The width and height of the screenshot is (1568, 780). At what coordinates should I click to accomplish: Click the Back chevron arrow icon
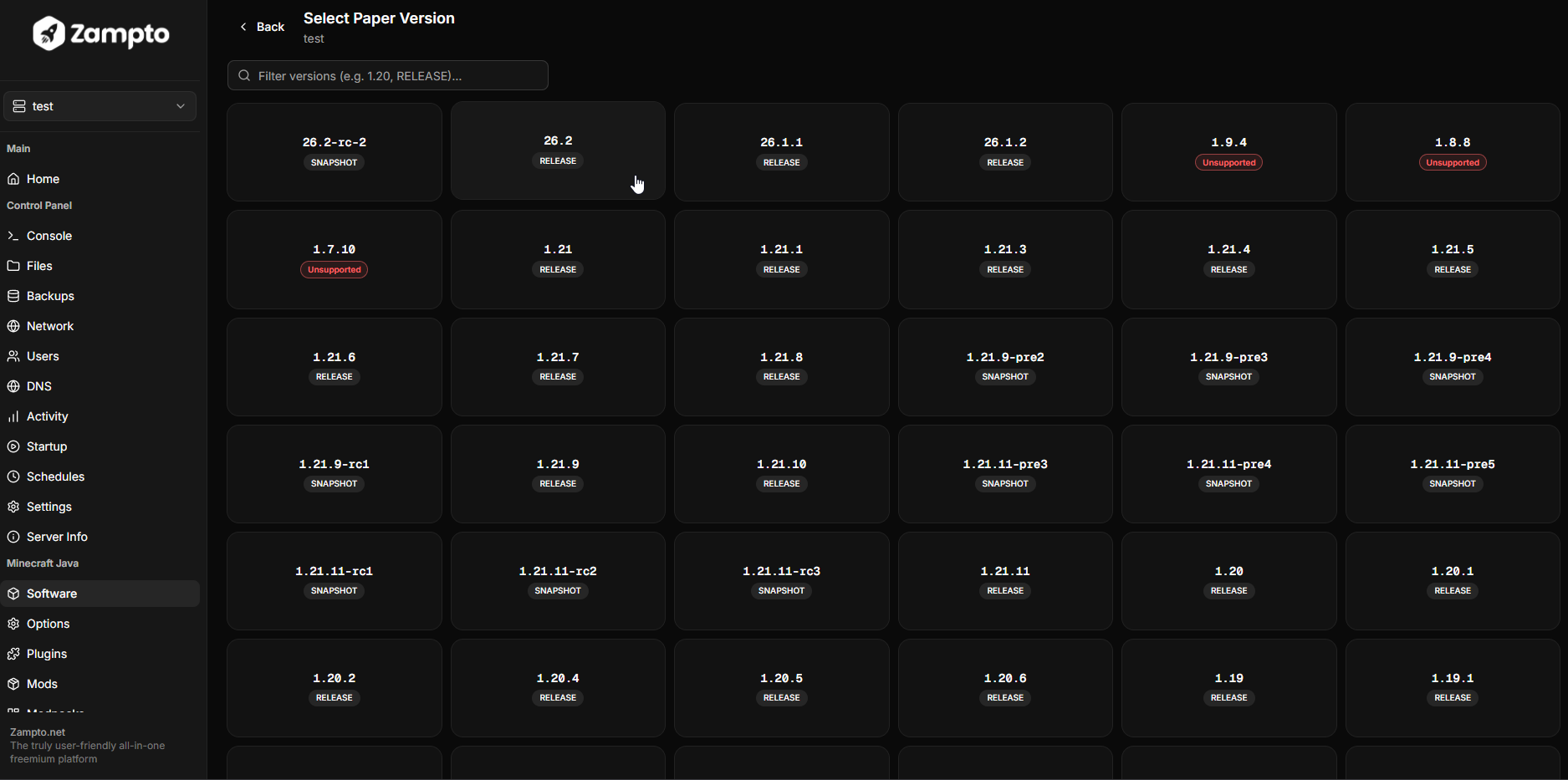pyautogui.click(x=243, y=27)
